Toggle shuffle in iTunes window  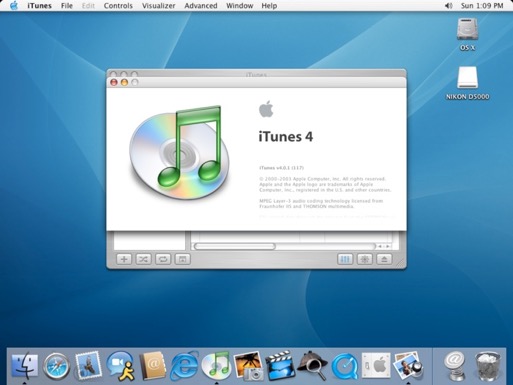(x=143, y=259)
